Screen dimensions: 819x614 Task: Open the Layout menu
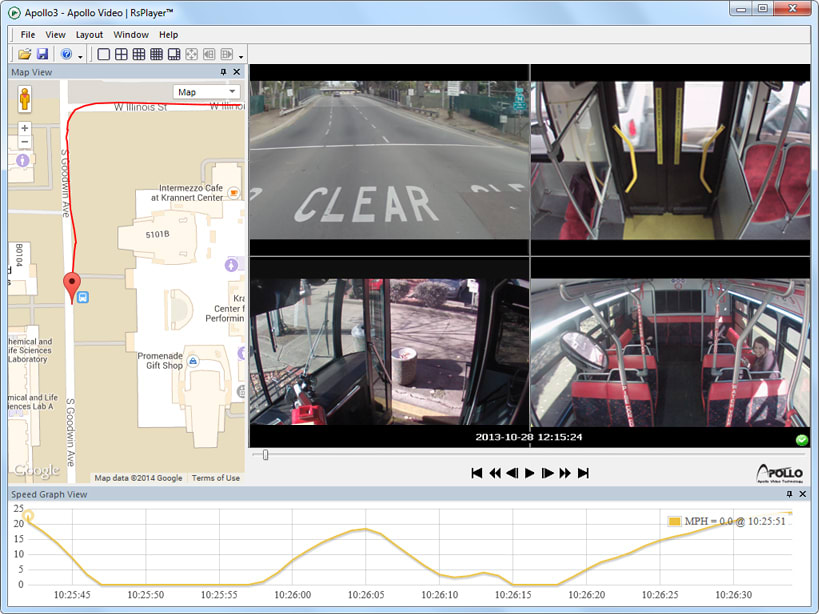pos(88,34)
